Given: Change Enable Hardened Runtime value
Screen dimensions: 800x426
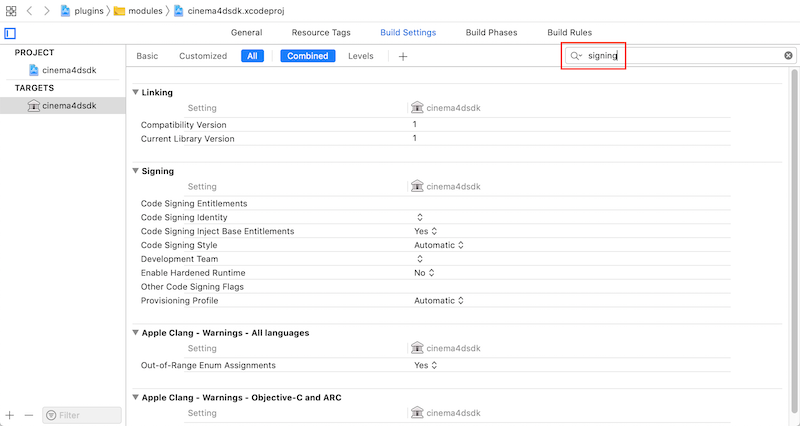Looking at the screenshot, I should click(426, 273).
